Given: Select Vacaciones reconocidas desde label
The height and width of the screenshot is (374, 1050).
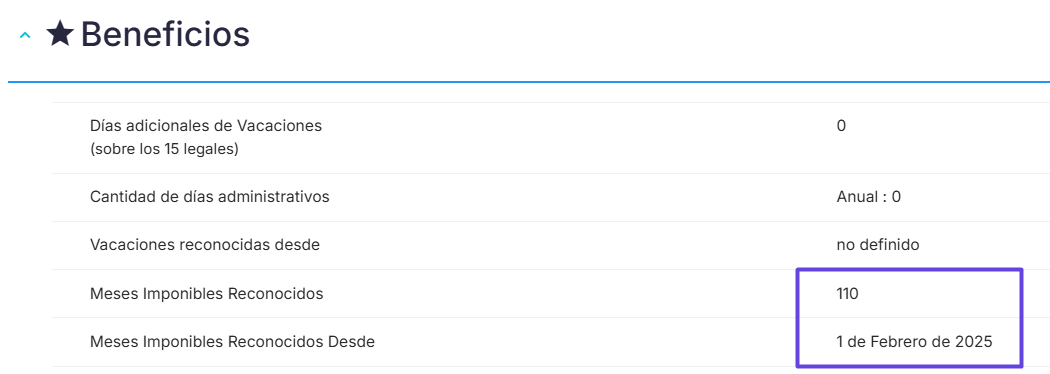Looking at the screenshot, I should (205, 245).
